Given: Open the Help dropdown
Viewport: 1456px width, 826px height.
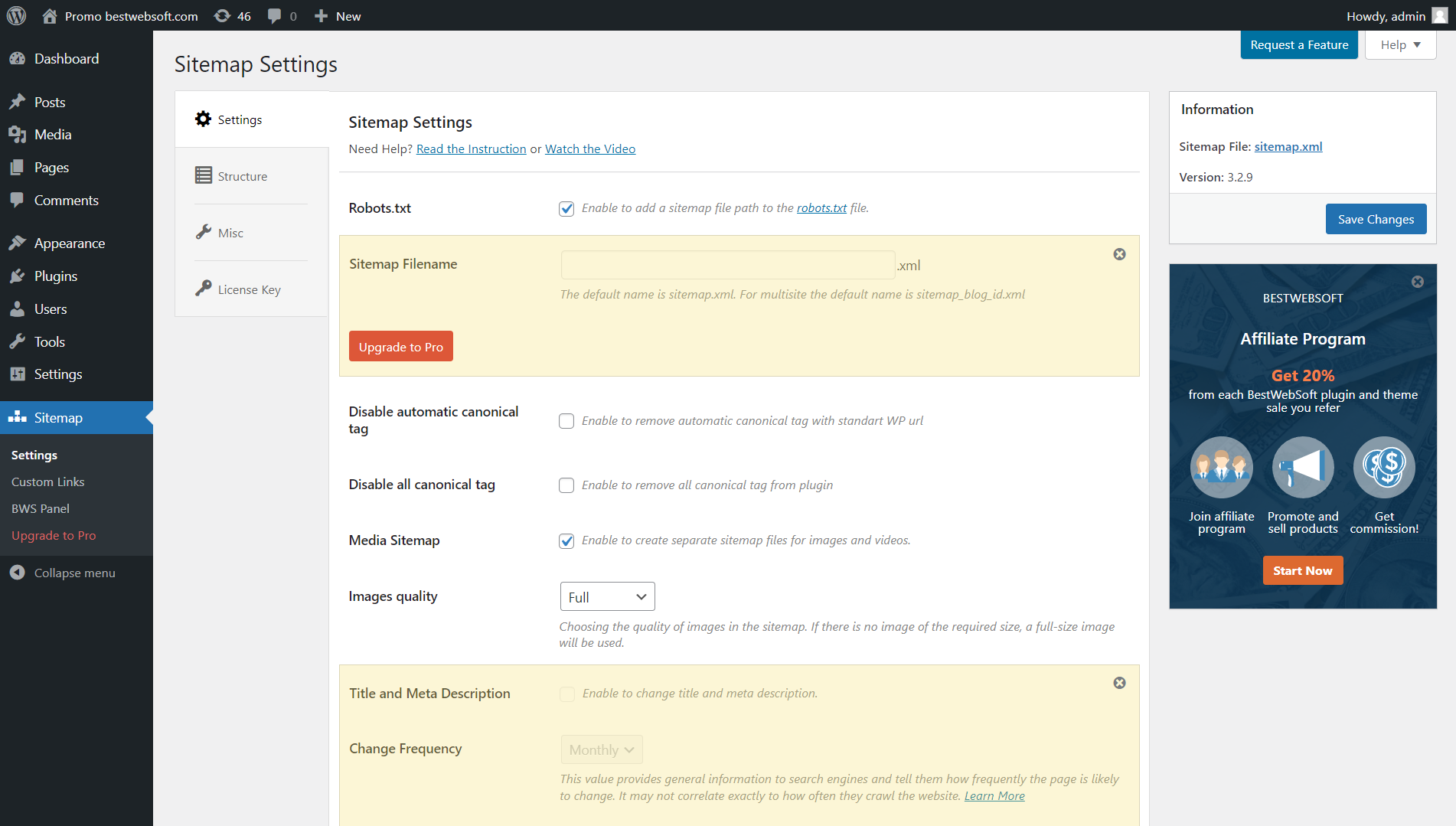Looking at the screenshot, I should pos(1399,44).
